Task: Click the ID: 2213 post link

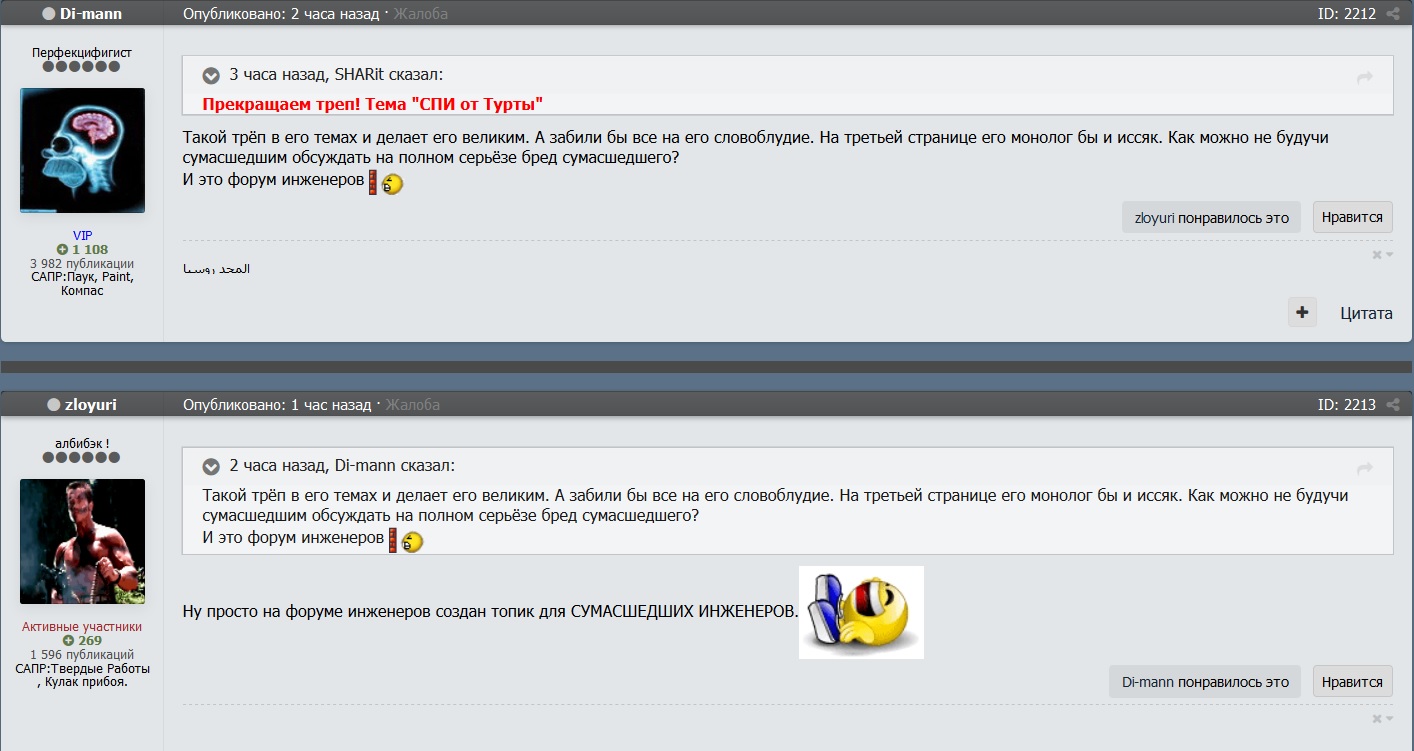Action: coord(1347,405)
